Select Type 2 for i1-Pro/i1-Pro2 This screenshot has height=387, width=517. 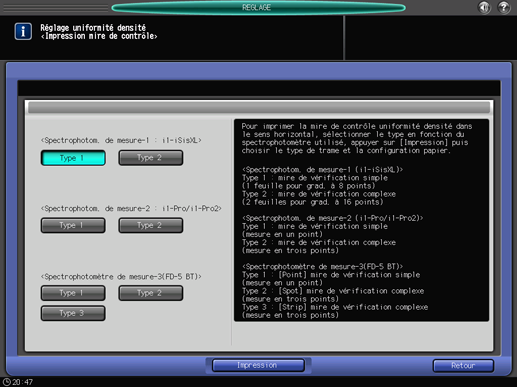pos(150,225)
